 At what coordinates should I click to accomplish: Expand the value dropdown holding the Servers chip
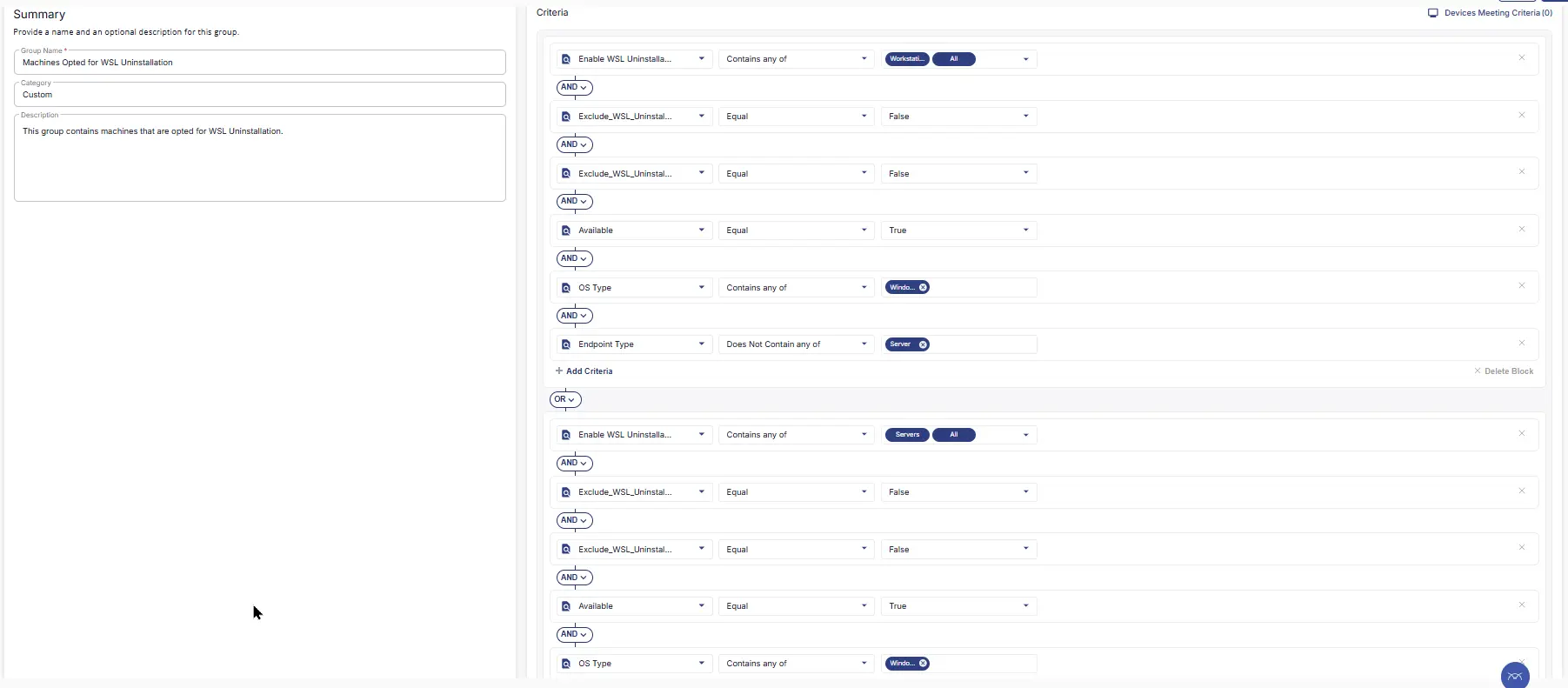click(x=1026, y=435)
